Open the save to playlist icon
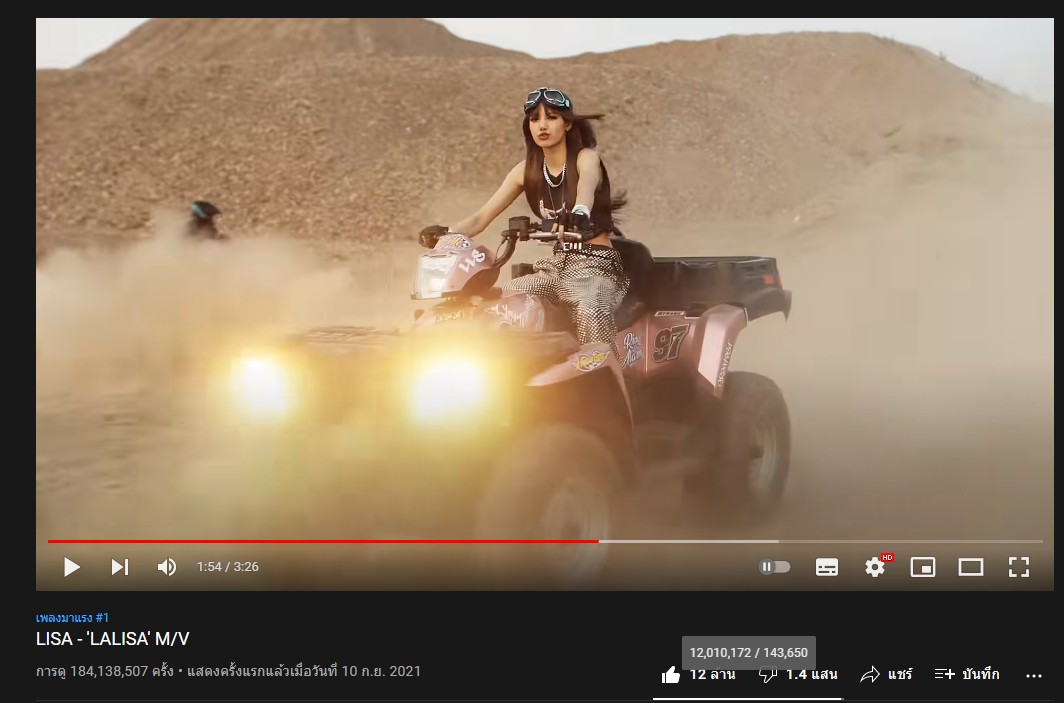The width and height of the screenshot is (1064, 703). [945, 674]
